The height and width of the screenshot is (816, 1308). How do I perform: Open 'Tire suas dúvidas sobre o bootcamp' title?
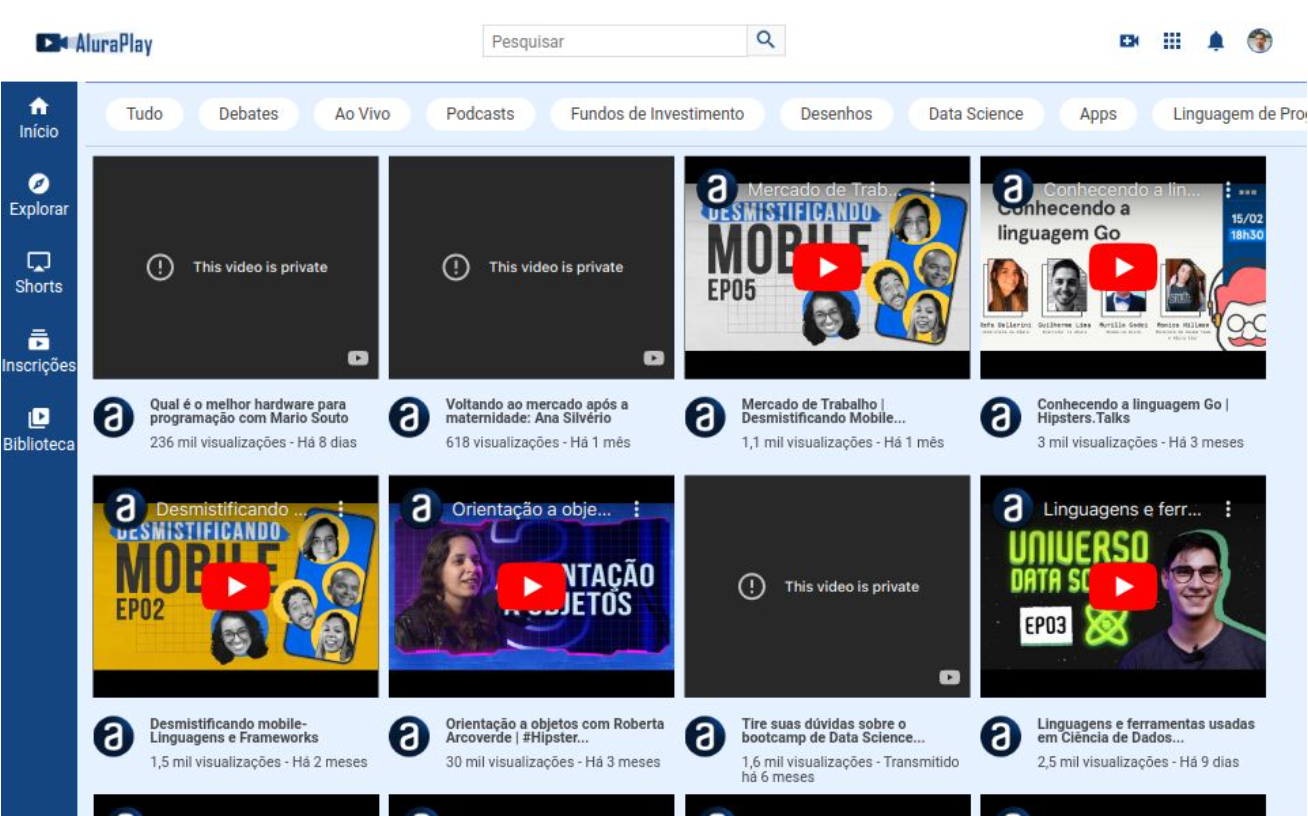pyautogui.click(x=834, y=731)
